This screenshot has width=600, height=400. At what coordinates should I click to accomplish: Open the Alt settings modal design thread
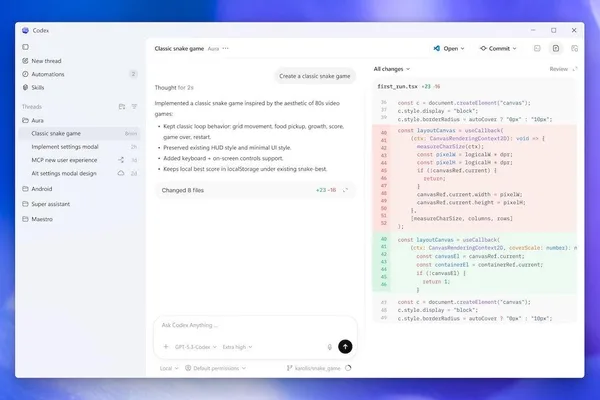80,173
